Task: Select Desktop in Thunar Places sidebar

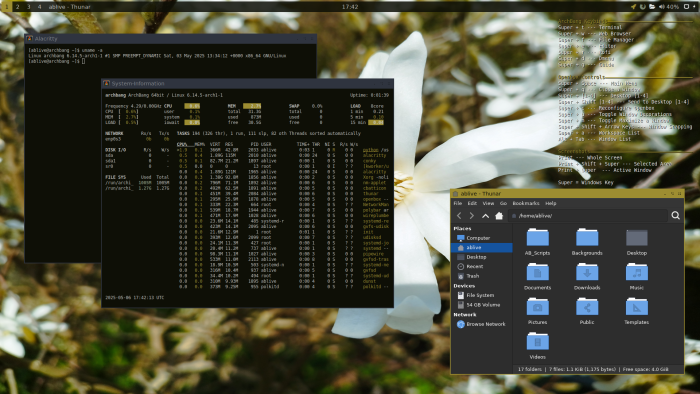Action: click(482, 257)
